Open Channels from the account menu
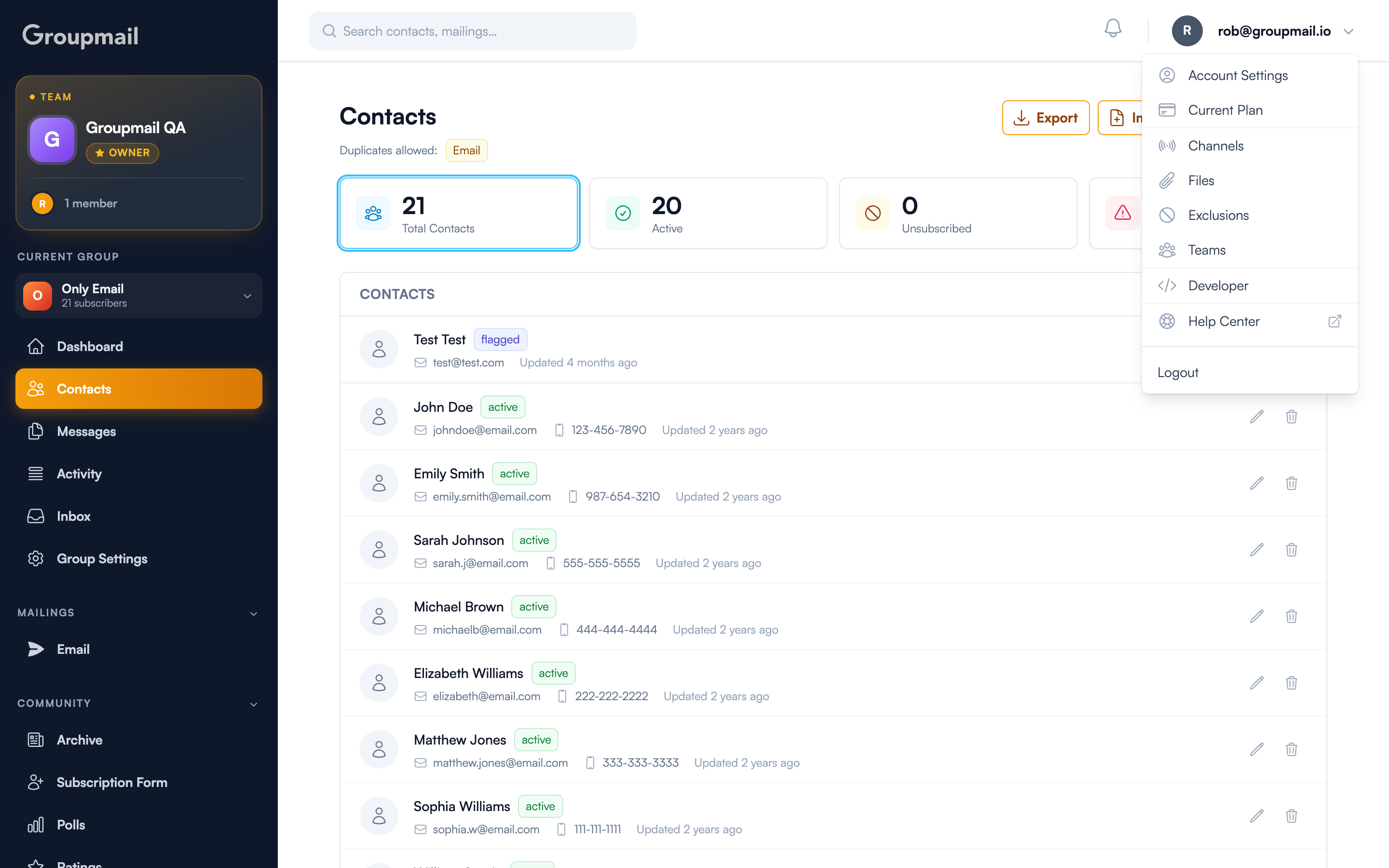 (1250, 146)
